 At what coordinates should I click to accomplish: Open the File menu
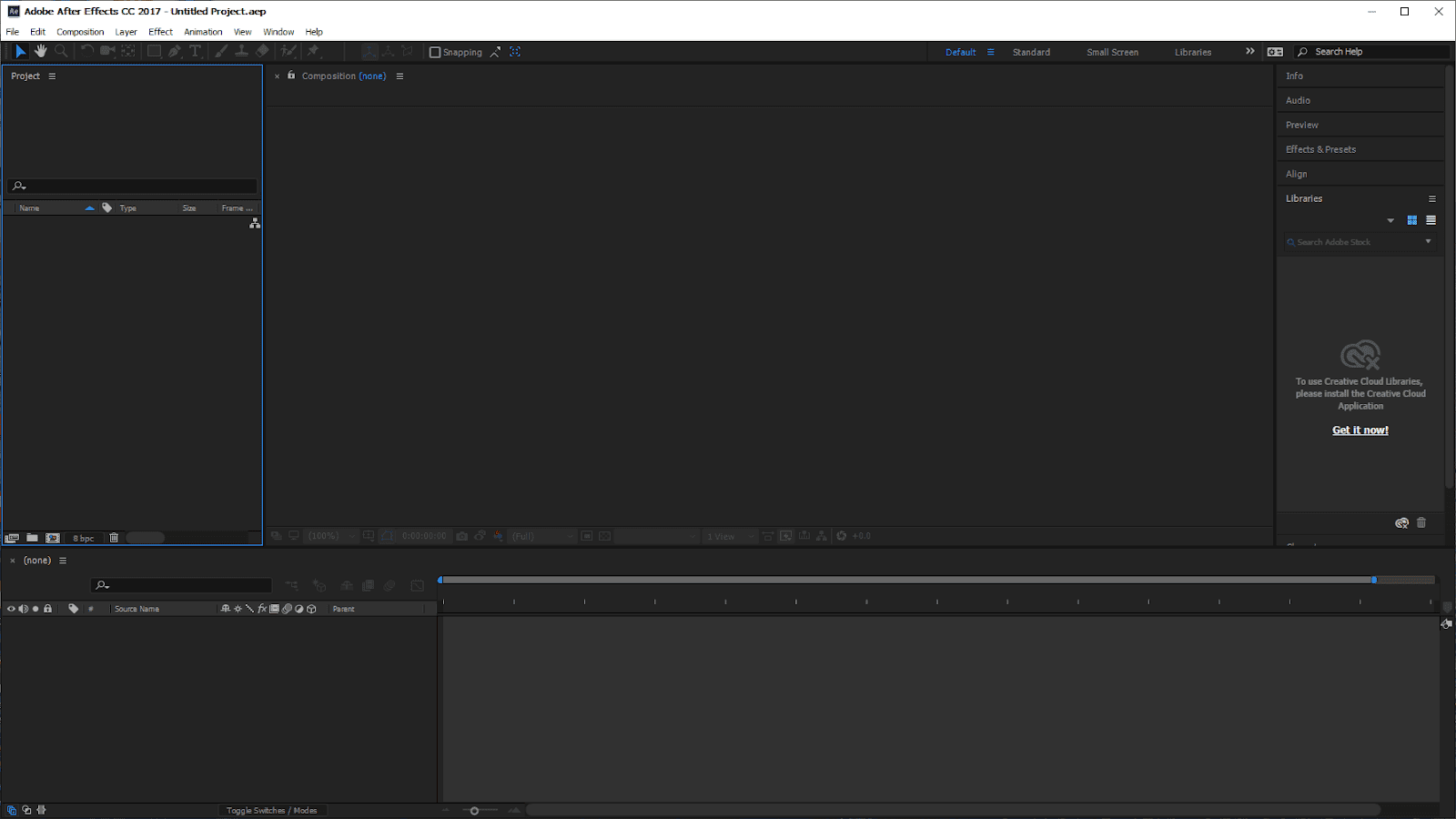[x=13, y=32]
